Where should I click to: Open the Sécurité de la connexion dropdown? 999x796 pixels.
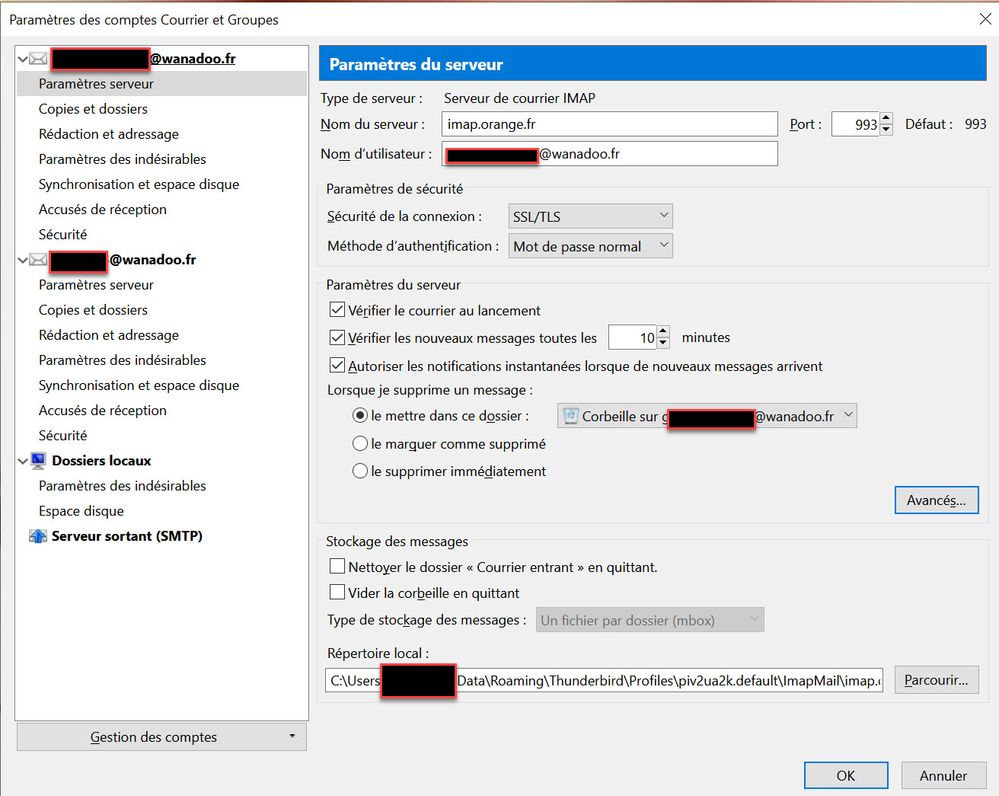point(589,216)
